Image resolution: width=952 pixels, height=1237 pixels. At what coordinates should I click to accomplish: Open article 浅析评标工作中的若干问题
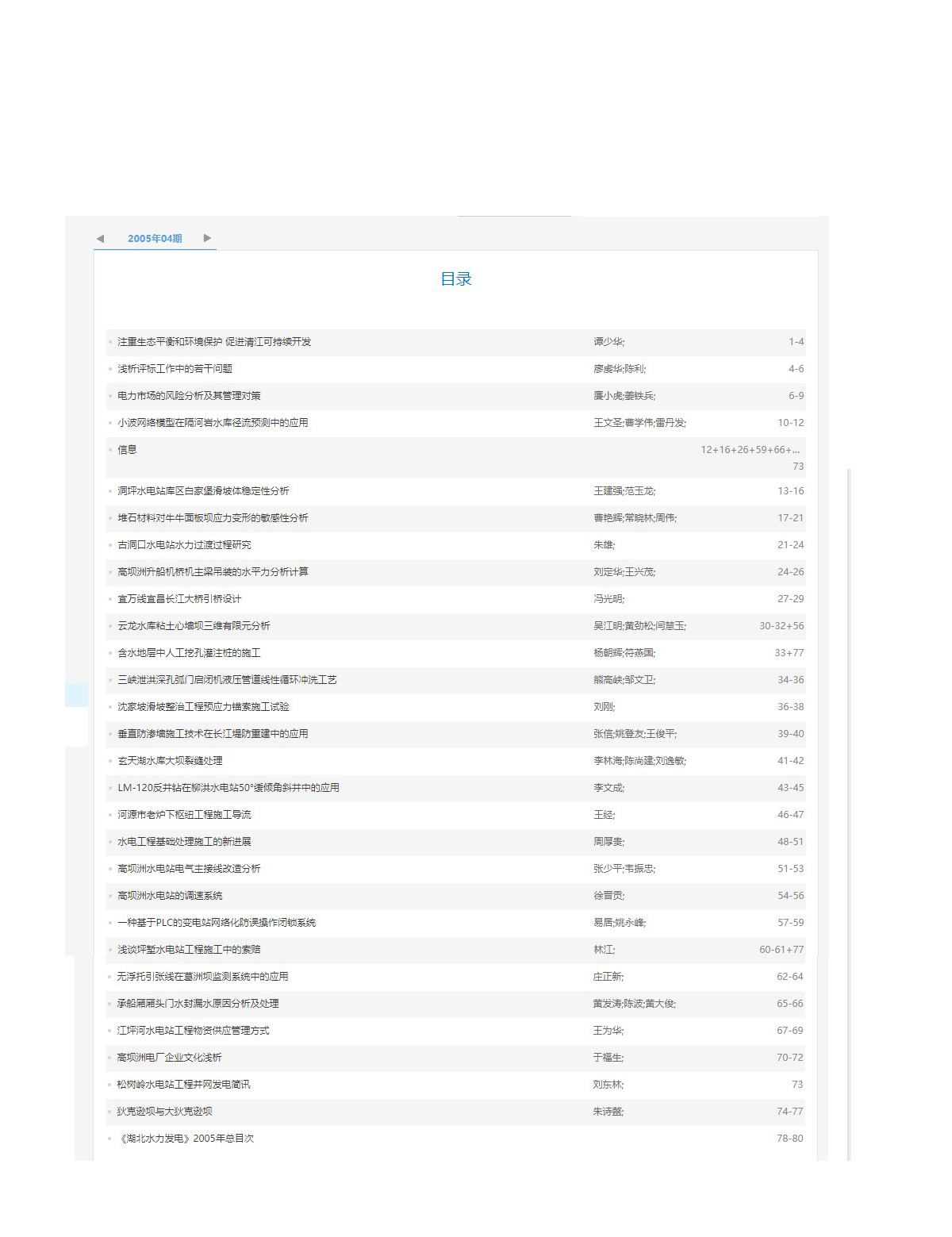point(175,369)
